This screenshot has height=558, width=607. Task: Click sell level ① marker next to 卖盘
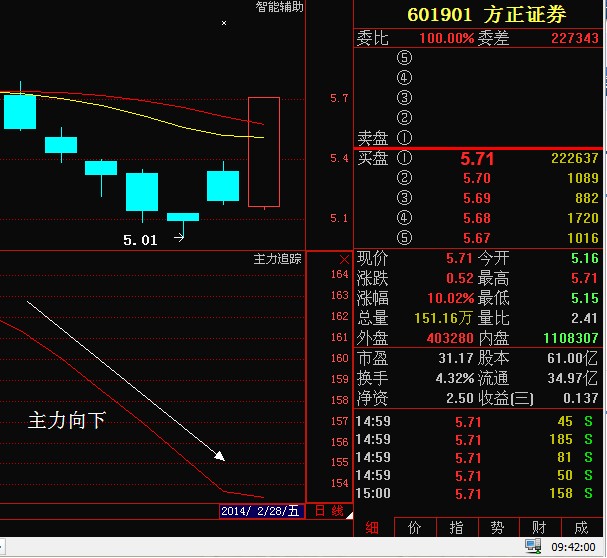pos(405,137)
